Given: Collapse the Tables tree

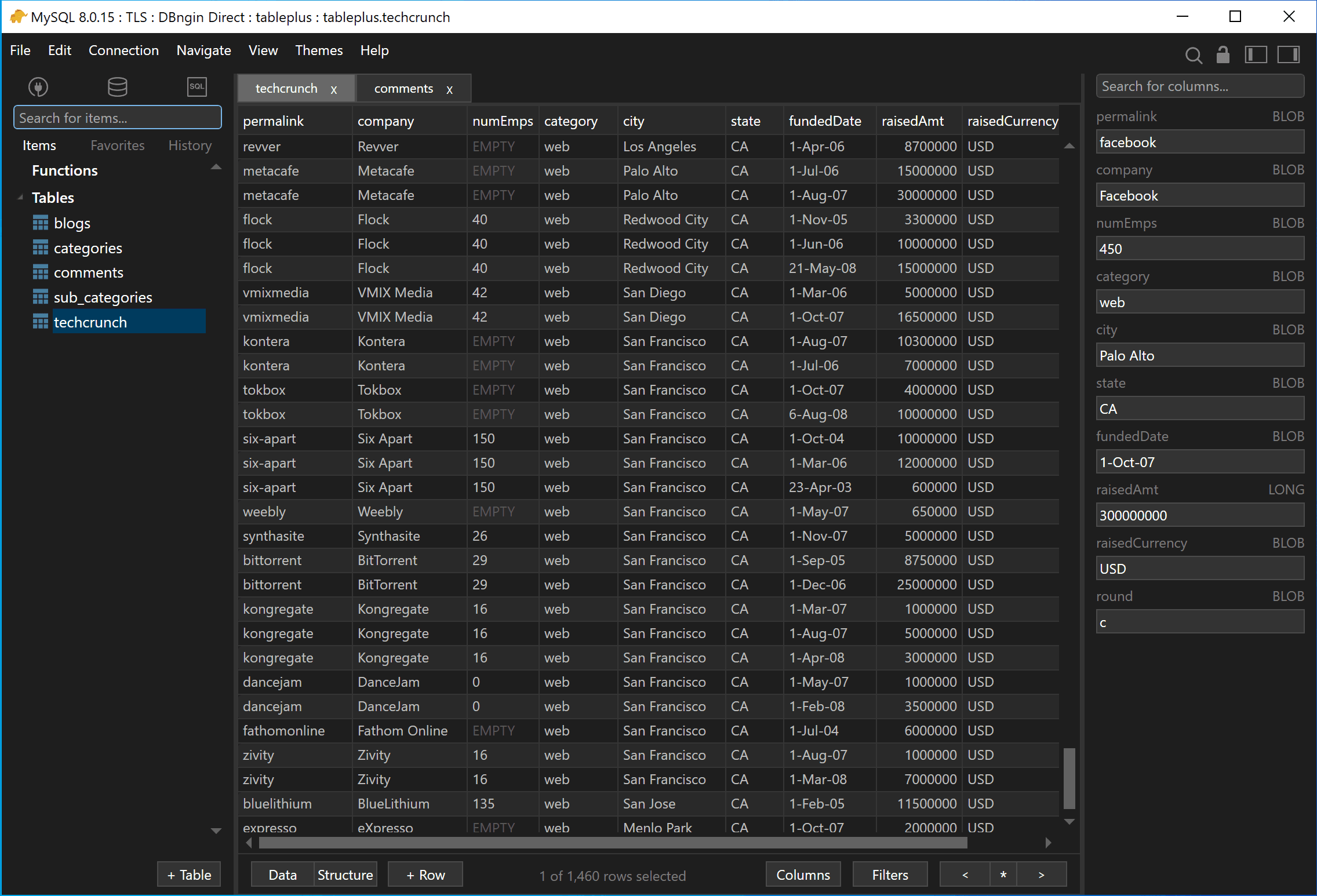Looking at the screenshot, I should 20,196.
